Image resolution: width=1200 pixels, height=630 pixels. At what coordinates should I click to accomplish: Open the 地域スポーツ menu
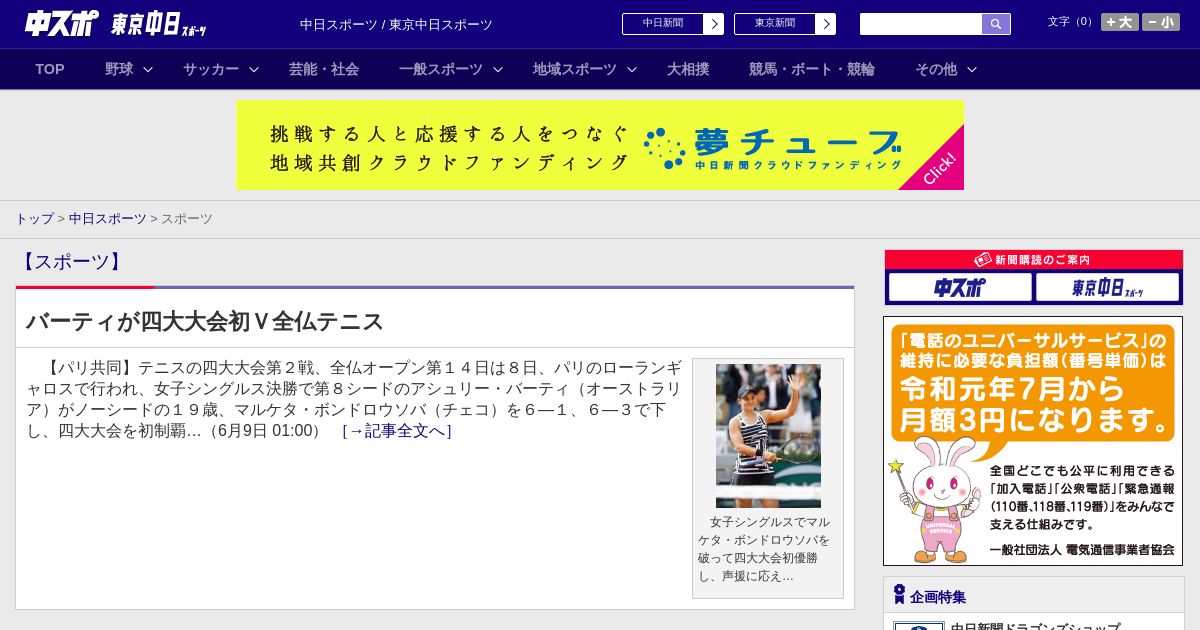point(575,69)
